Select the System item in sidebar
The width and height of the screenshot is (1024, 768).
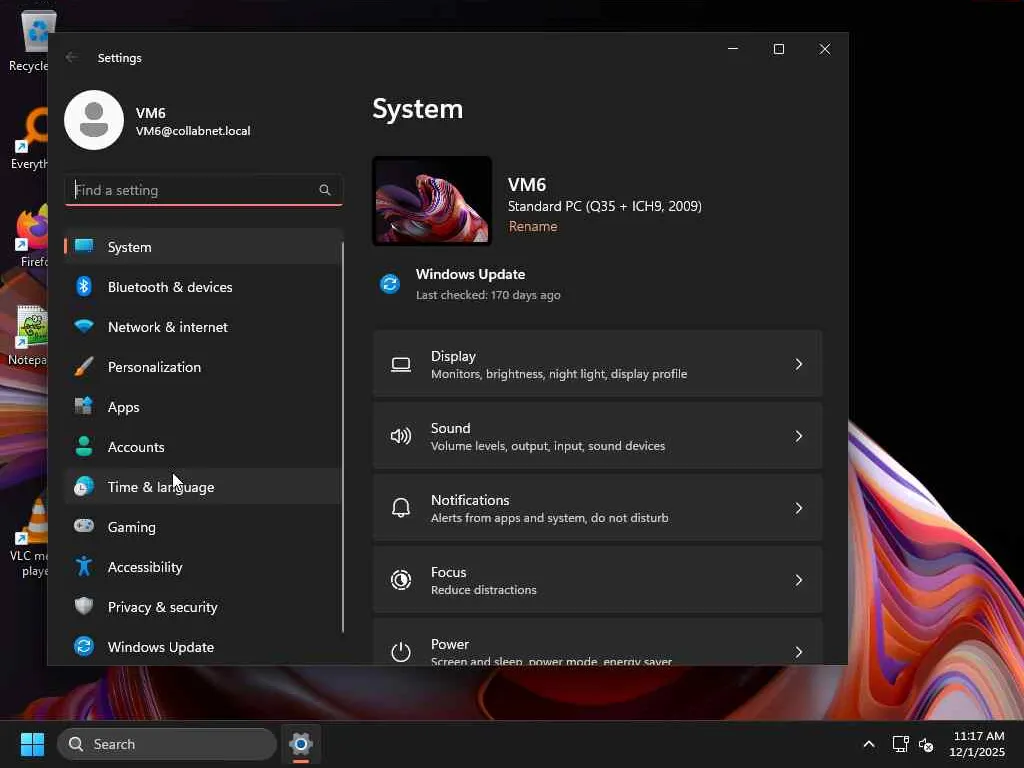tap(130, 247)
